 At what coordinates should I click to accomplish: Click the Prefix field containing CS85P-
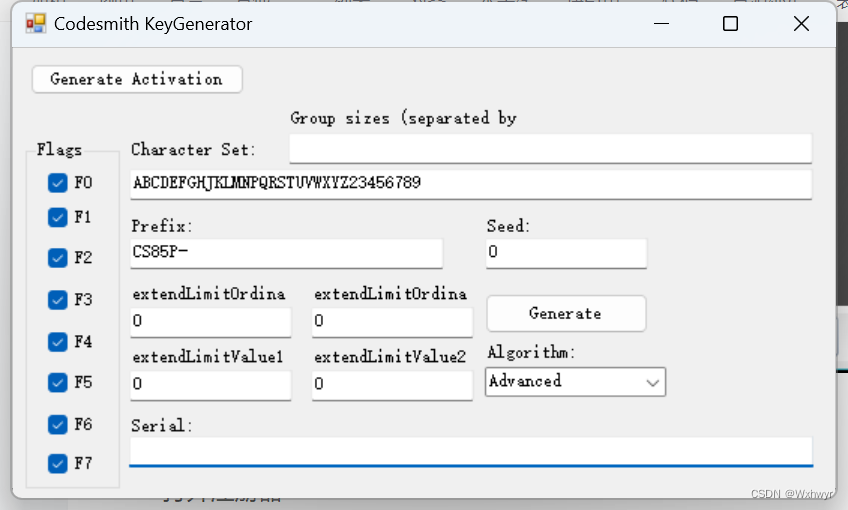click(x=286, y=253)
